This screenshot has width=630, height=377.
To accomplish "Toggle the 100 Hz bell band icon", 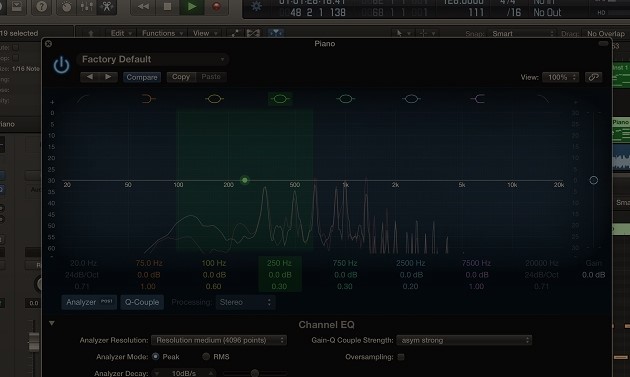I will point(214,98).
